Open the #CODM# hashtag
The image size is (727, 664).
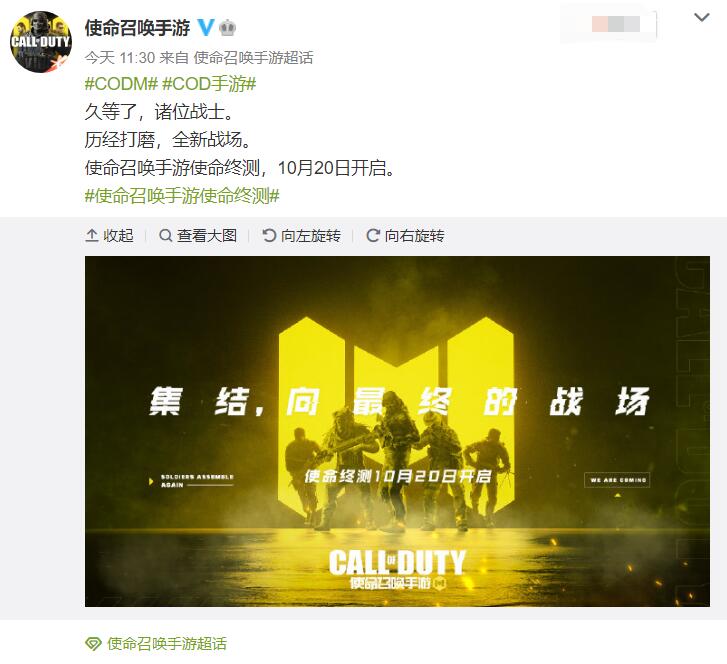(x=121, y=84)
